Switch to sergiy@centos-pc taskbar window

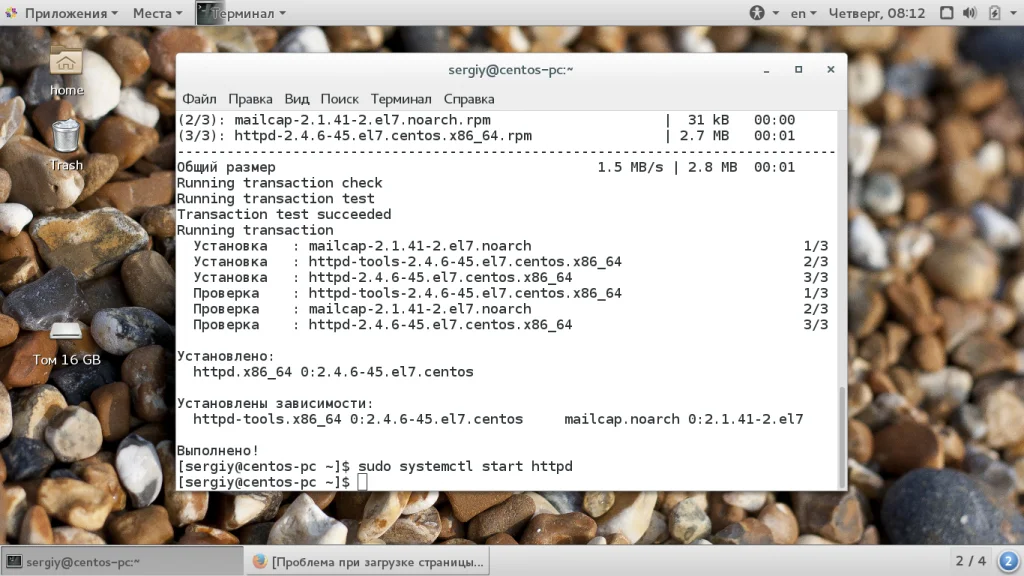122,562
